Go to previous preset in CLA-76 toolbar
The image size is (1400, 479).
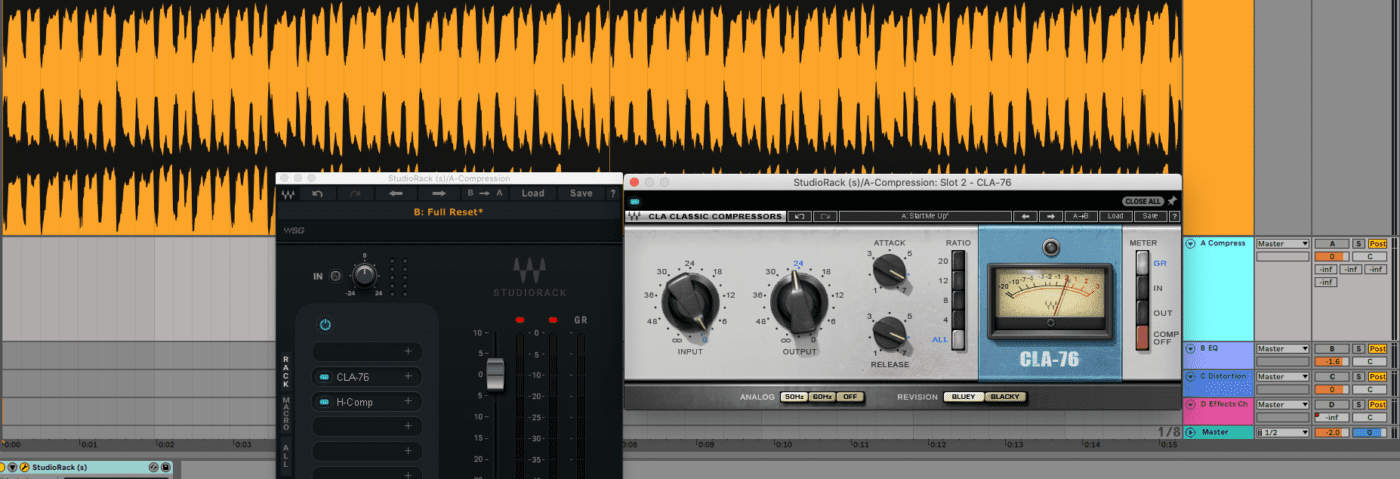click(1024, 216)
